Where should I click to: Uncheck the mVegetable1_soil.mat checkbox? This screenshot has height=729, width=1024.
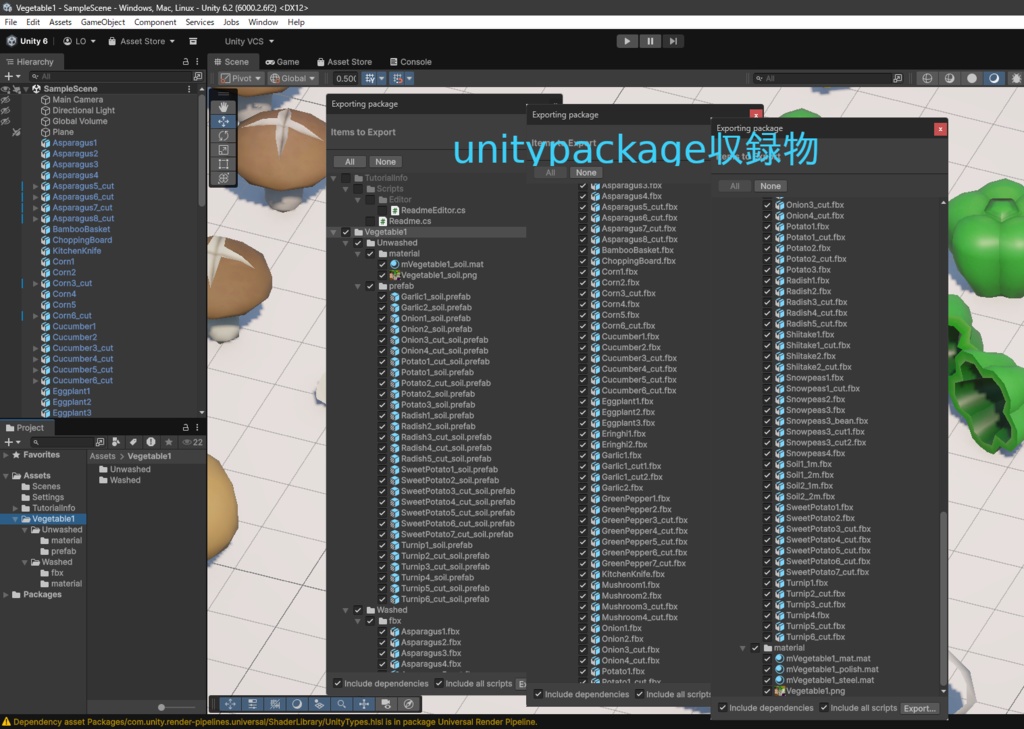tap(382, 264)
